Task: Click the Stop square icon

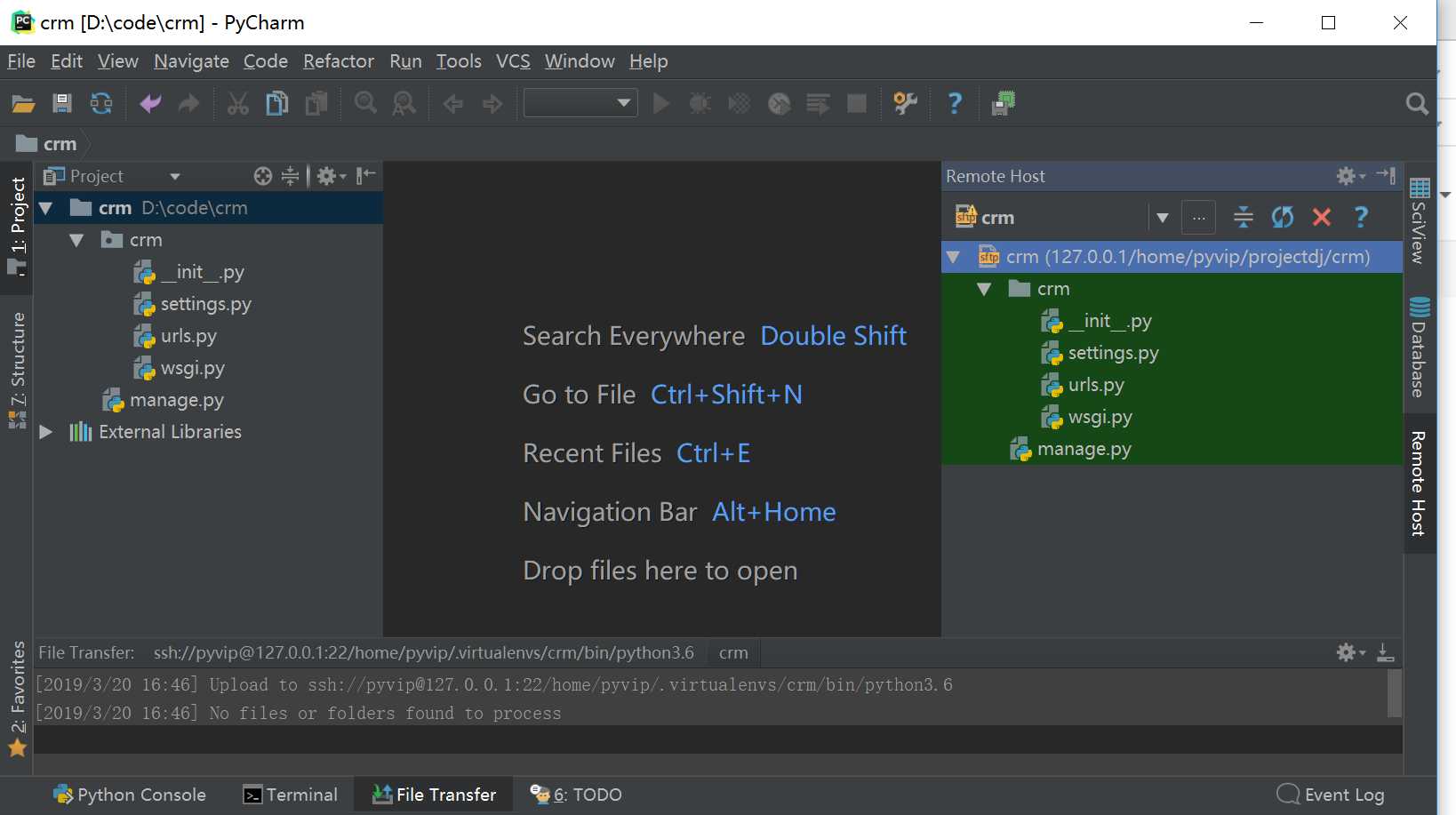Action: [x=857, y=104]
